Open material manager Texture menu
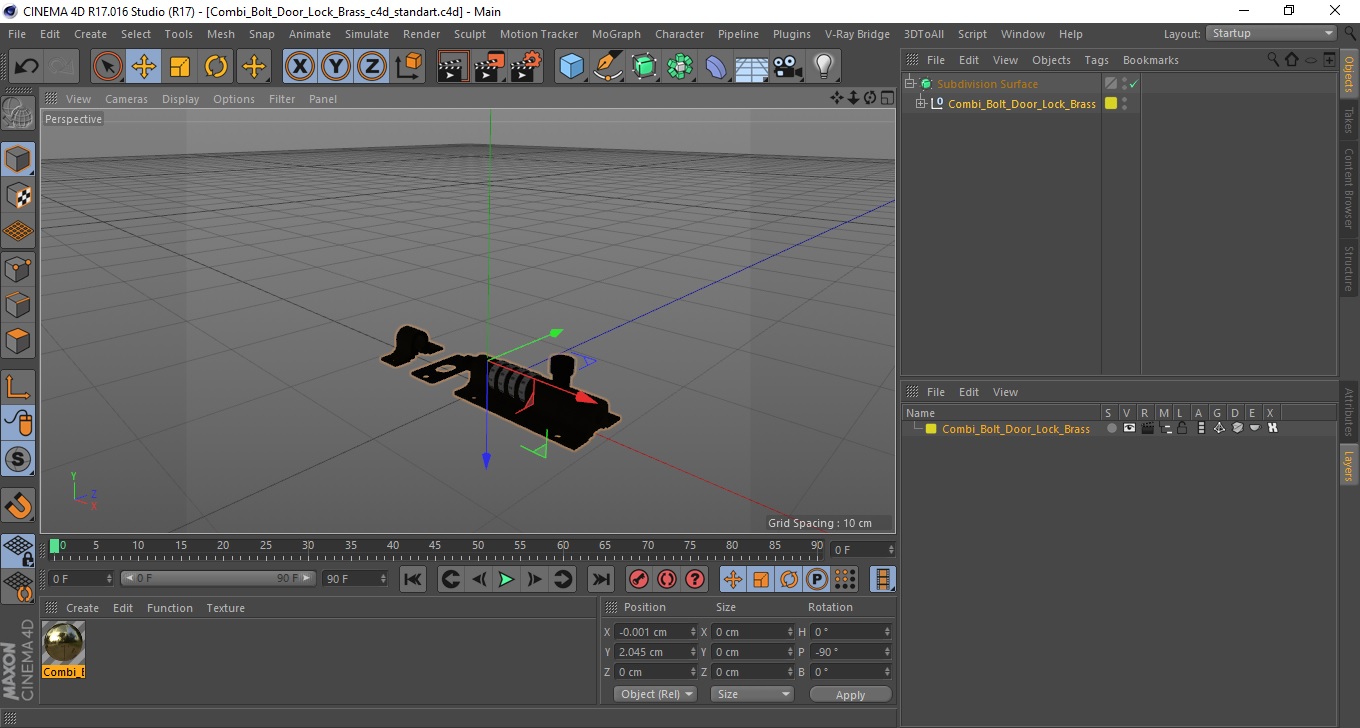This screenshot has width=1360, height=728. (x=225, y=608)
